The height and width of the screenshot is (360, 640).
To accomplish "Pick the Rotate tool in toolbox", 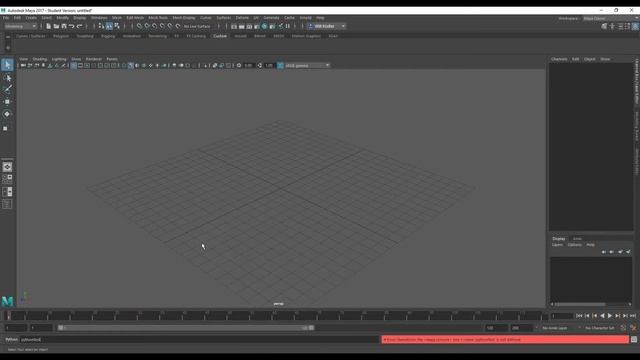I will pyautogui.click(x=7, y=114).
